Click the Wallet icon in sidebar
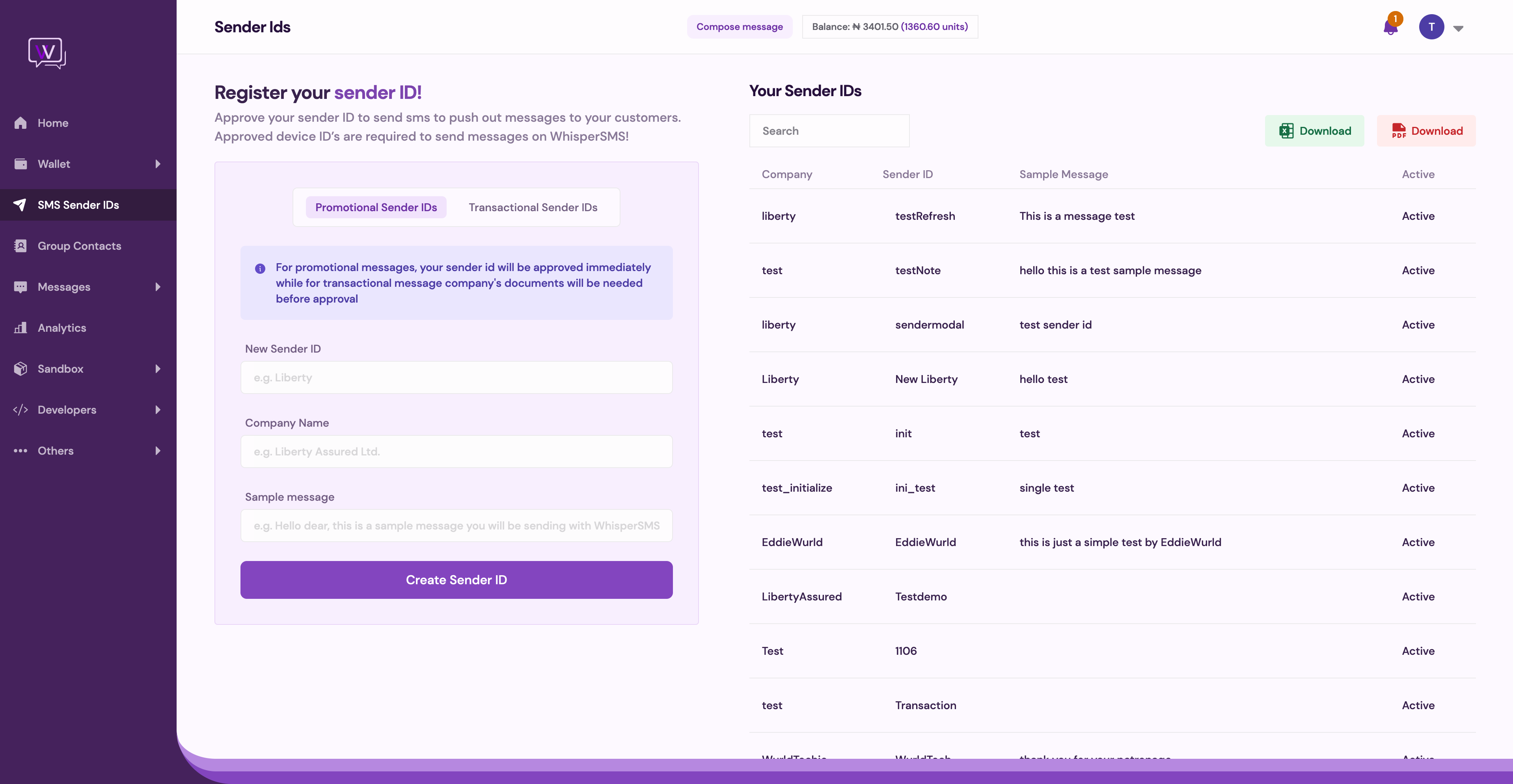 pos(20,164)
